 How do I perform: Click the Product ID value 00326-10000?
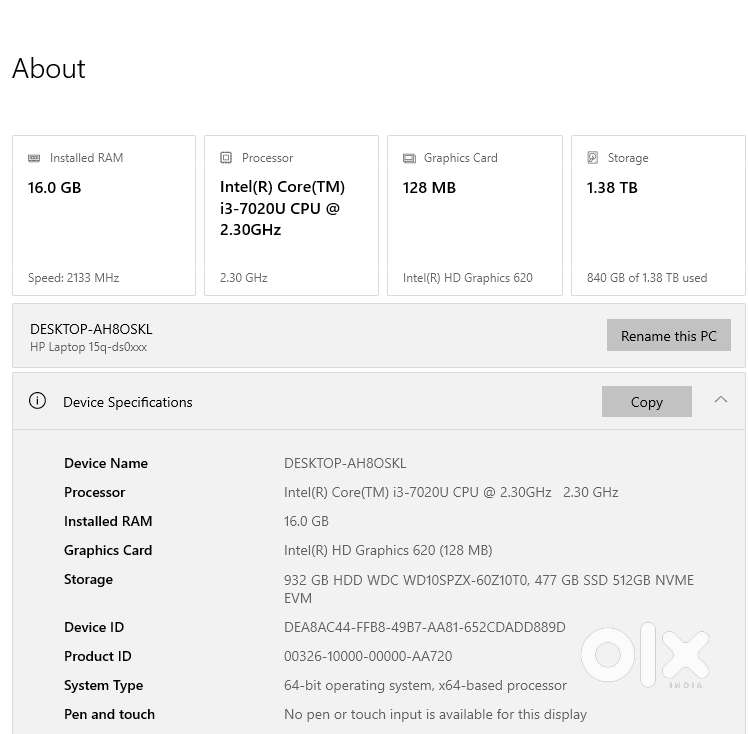(x=368, y=656)
